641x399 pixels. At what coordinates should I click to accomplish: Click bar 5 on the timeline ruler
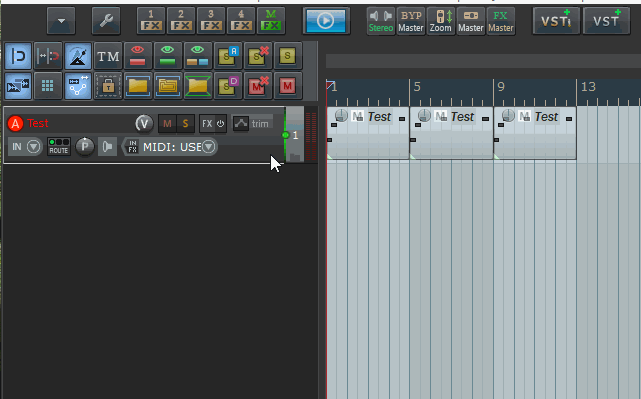pyautogui.click(x=417, y=87)
